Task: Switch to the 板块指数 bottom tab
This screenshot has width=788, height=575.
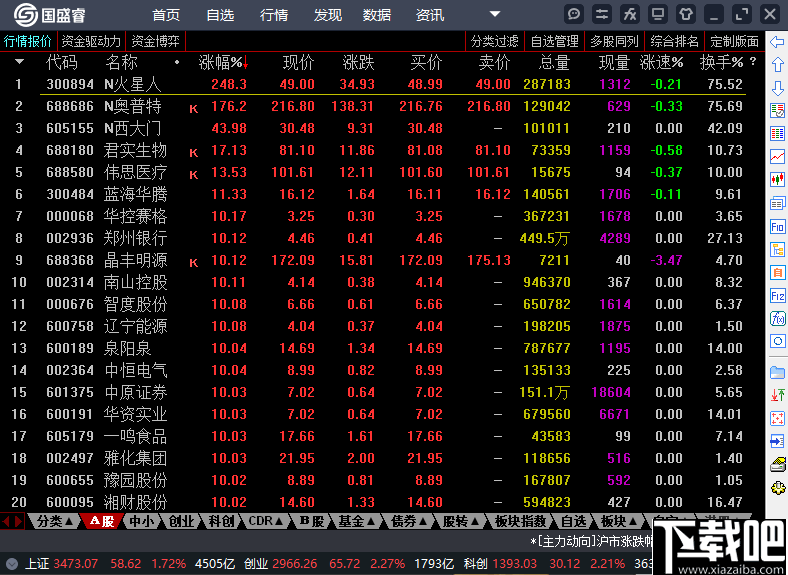Action: 520,521
